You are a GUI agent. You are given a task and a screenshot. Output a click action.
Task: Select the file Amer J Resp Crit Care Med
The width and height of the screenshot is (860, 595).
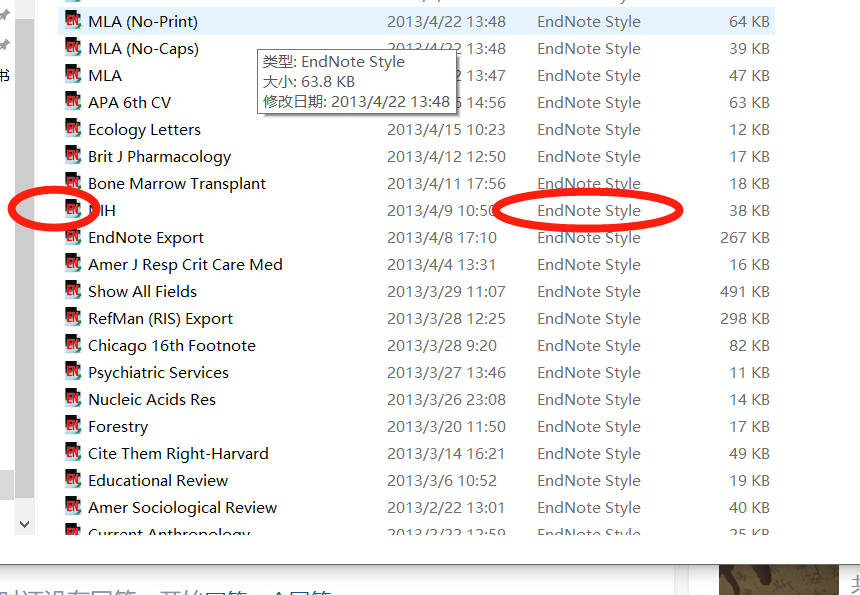point(185,264)
